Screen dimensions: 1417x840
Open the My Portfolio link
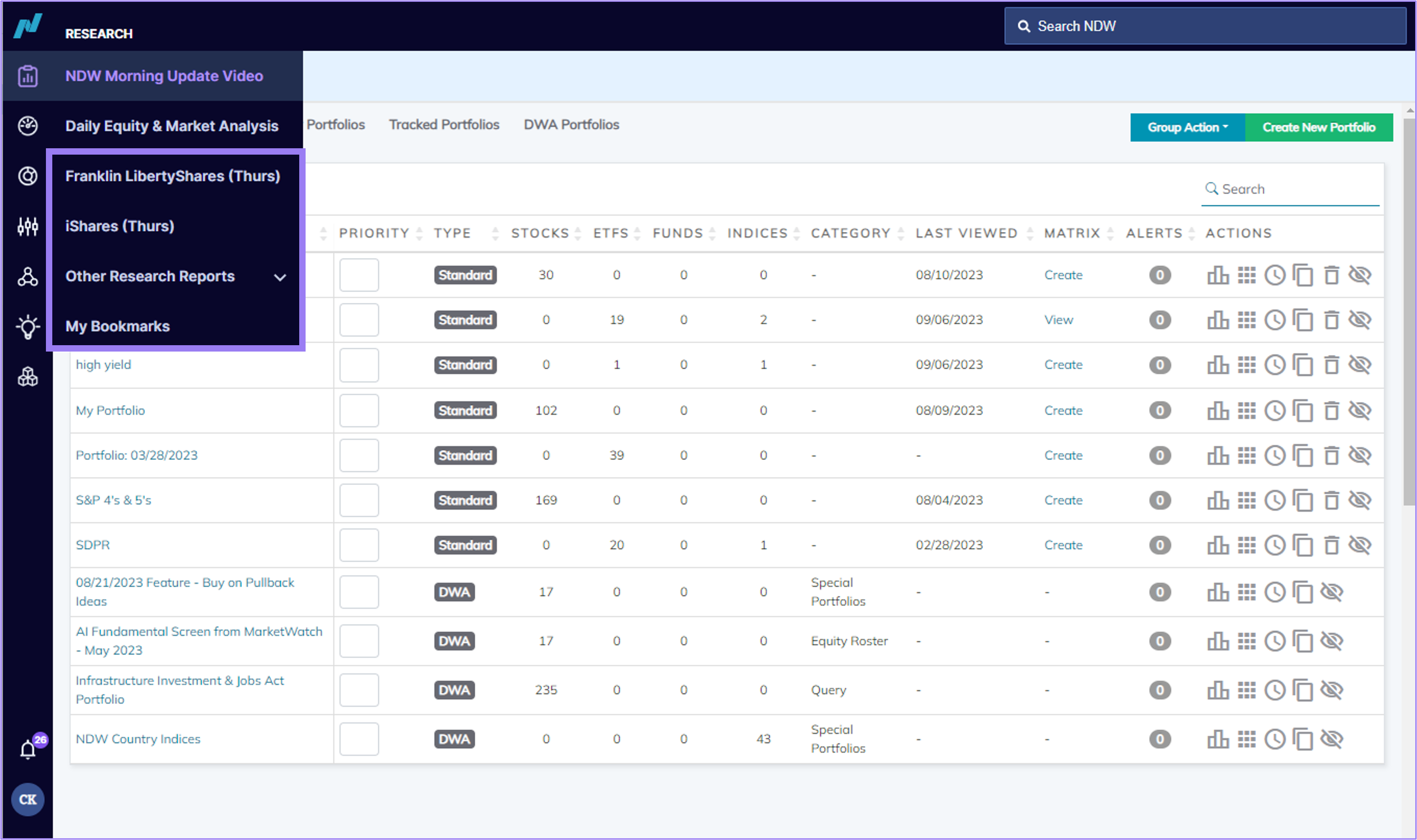[x=111, y=410]
